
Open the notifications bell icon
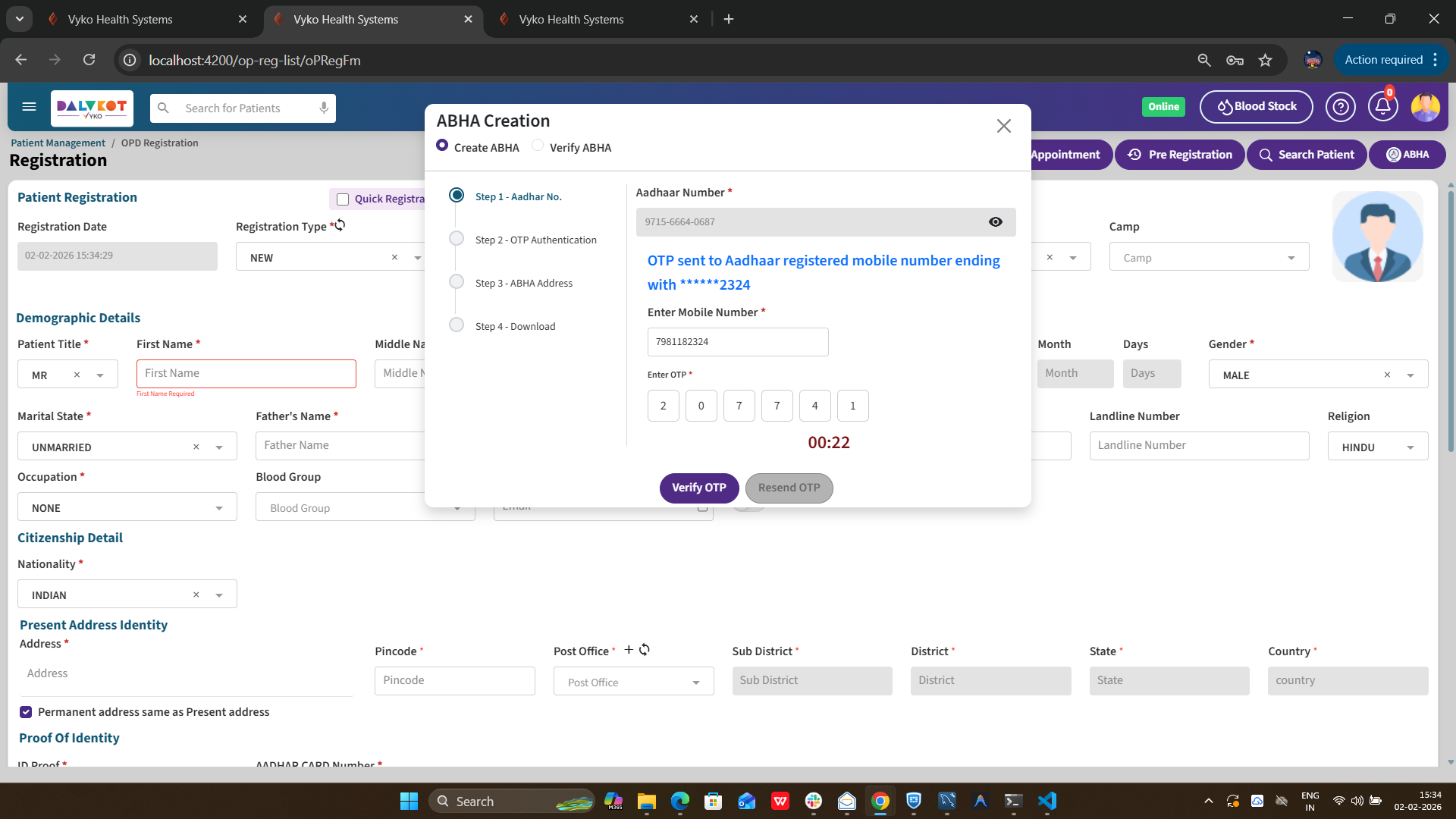[x=1382, y=107]
